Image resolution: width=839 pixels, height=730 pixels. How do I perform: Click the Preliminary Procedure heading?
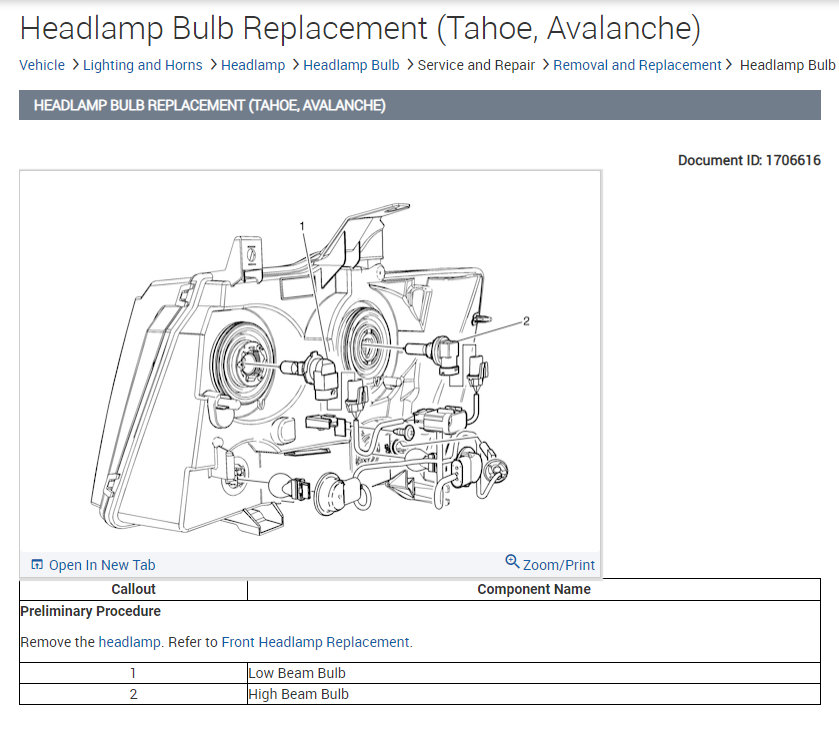[x=90, y=611]
